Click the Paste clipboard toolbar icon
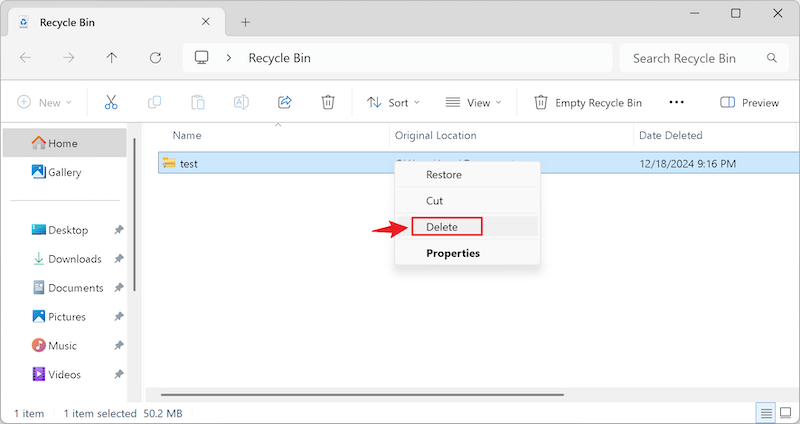 point(197,103)
